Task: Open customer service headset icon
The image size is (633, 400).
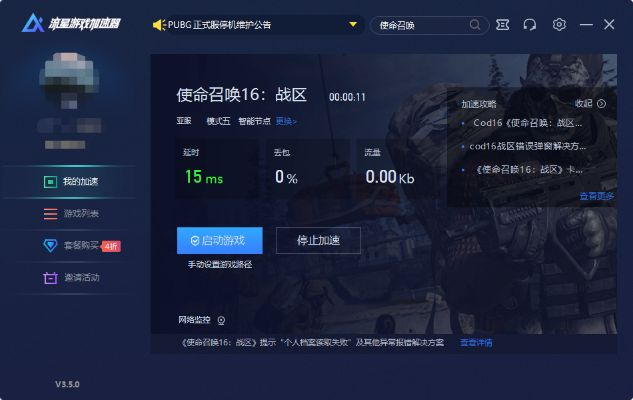Action: coord(530,24)
